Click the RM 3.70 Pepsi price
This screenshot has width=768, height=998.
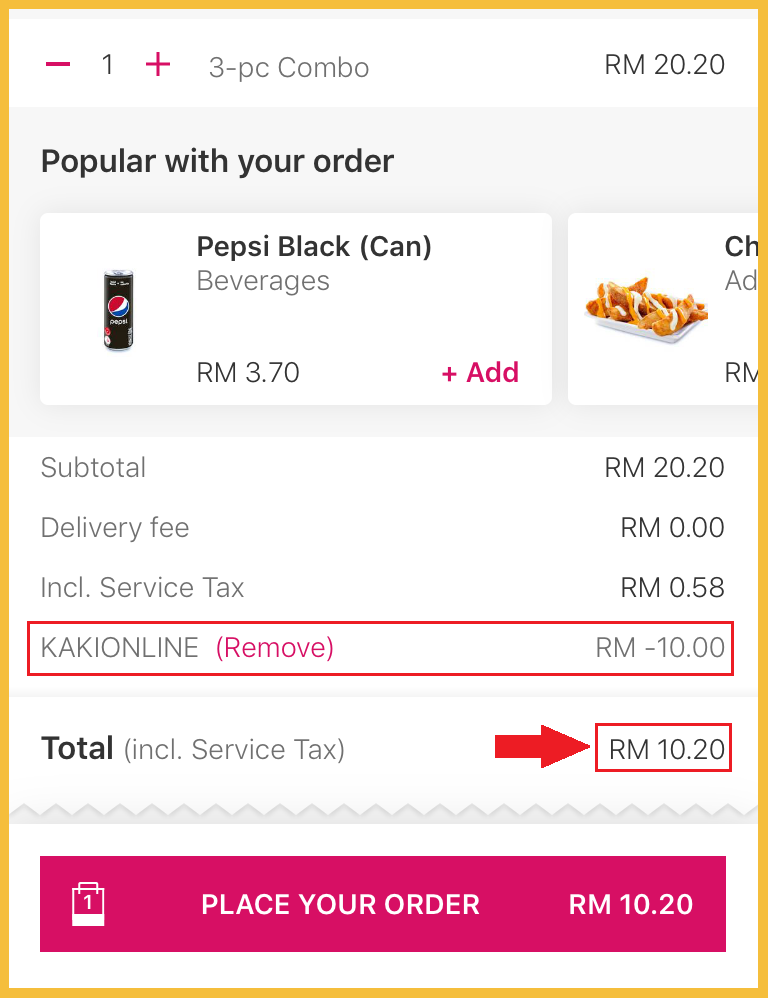248,373
